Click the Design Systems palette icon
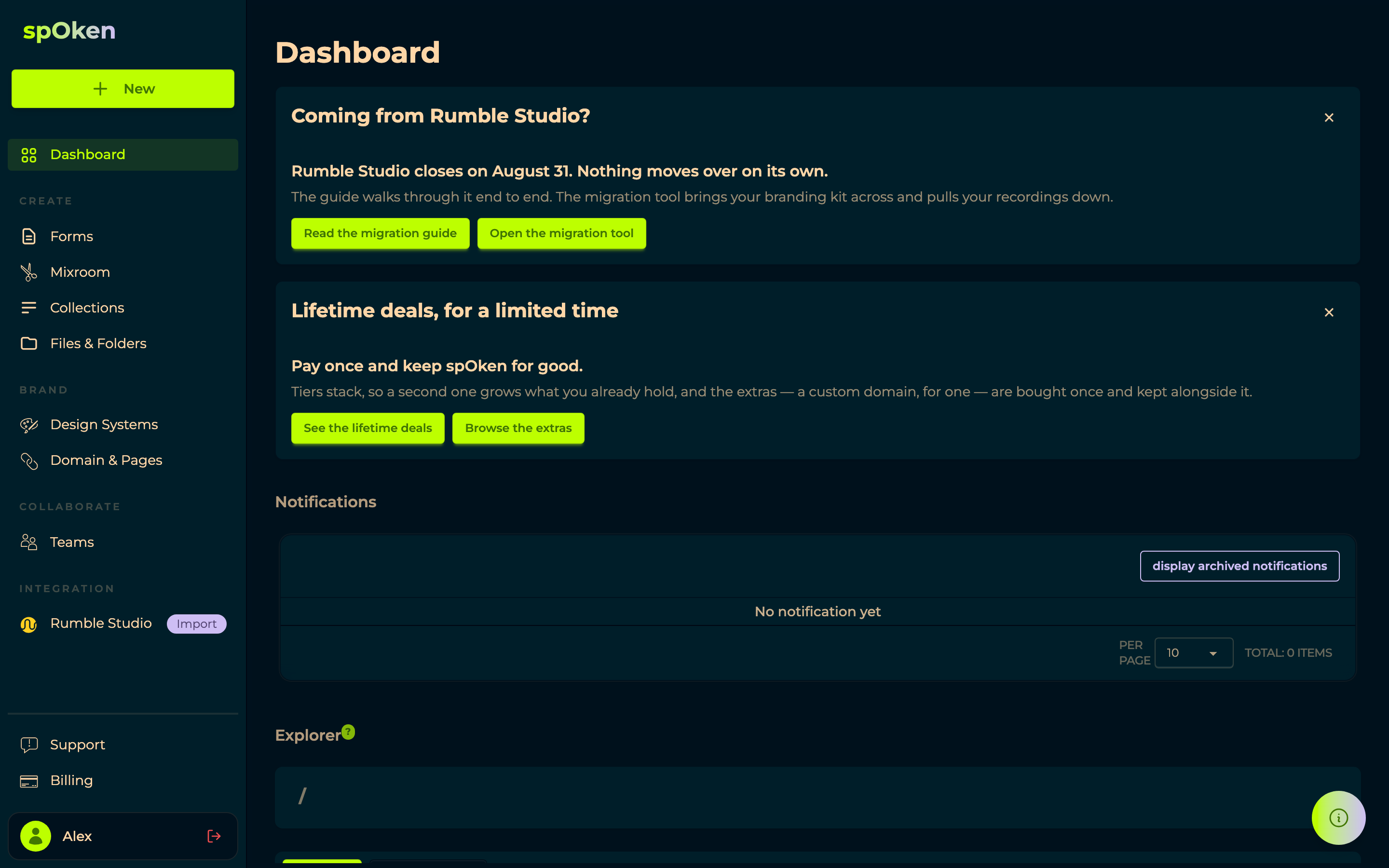The width and height of the screenshot is (1389, 868). 29,425
